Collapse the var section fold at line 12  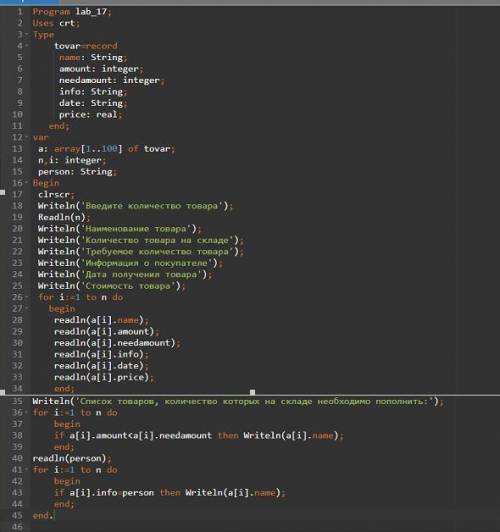[27, 137]
